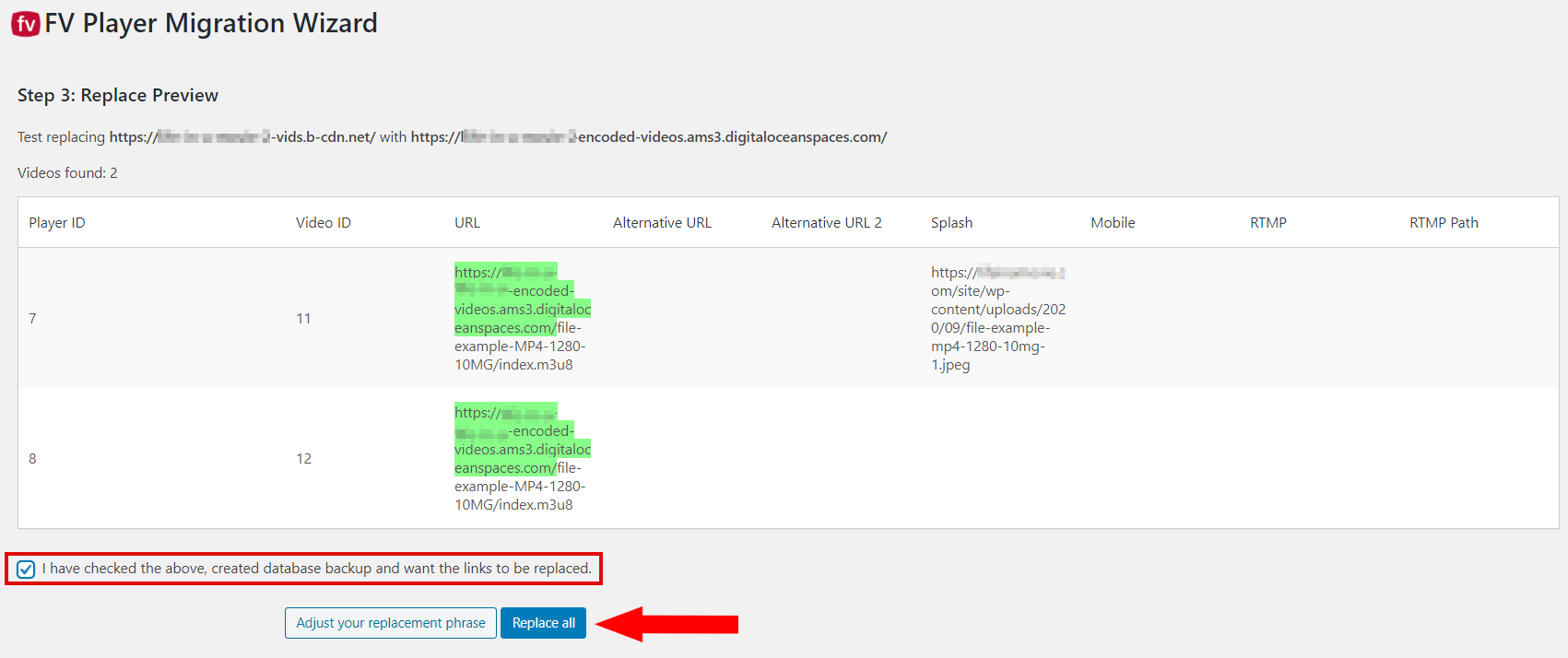1568x658 pixels.
Task: Select Video ID cell with value 12
Action: (304, 459)
